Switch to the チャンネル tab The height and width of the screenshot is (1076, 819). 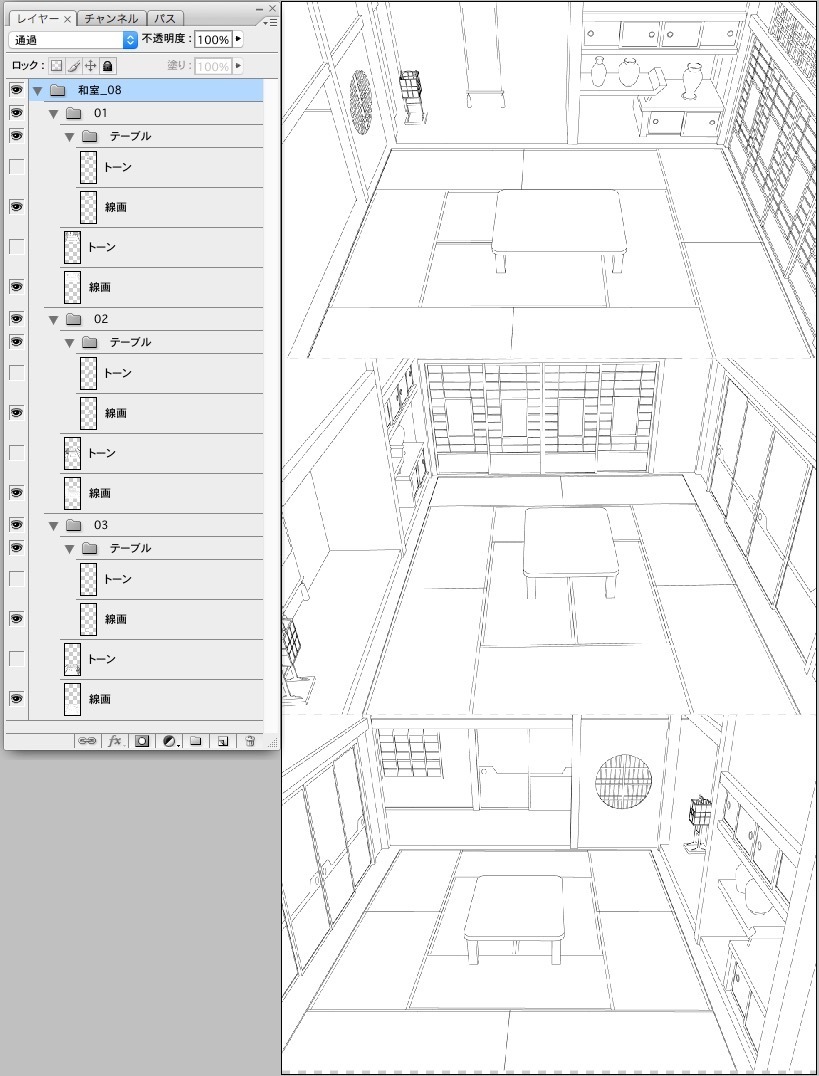click(x=110, y=17)
